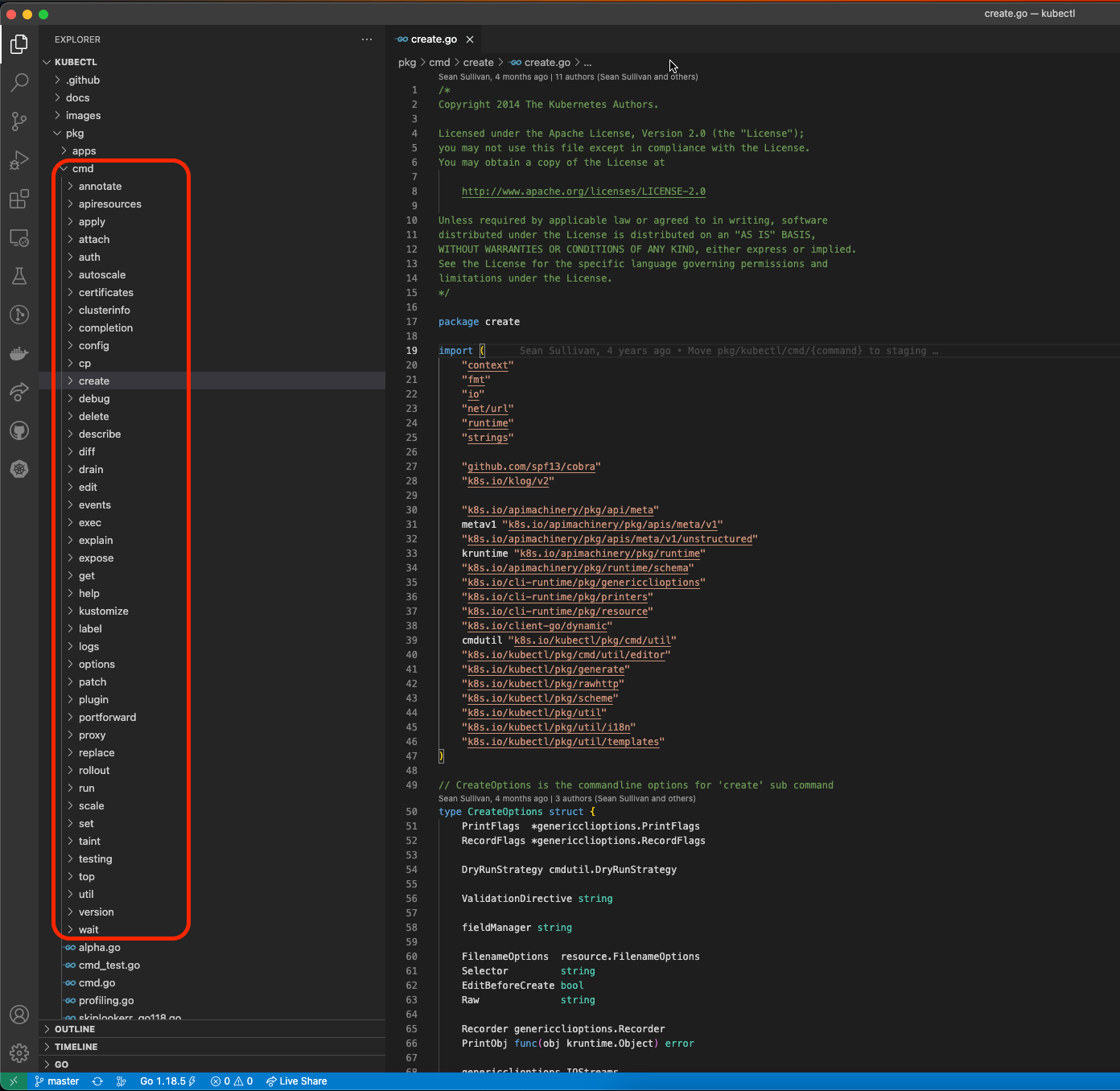
Task: Expand the wait folder
Action: coord(212,929)
